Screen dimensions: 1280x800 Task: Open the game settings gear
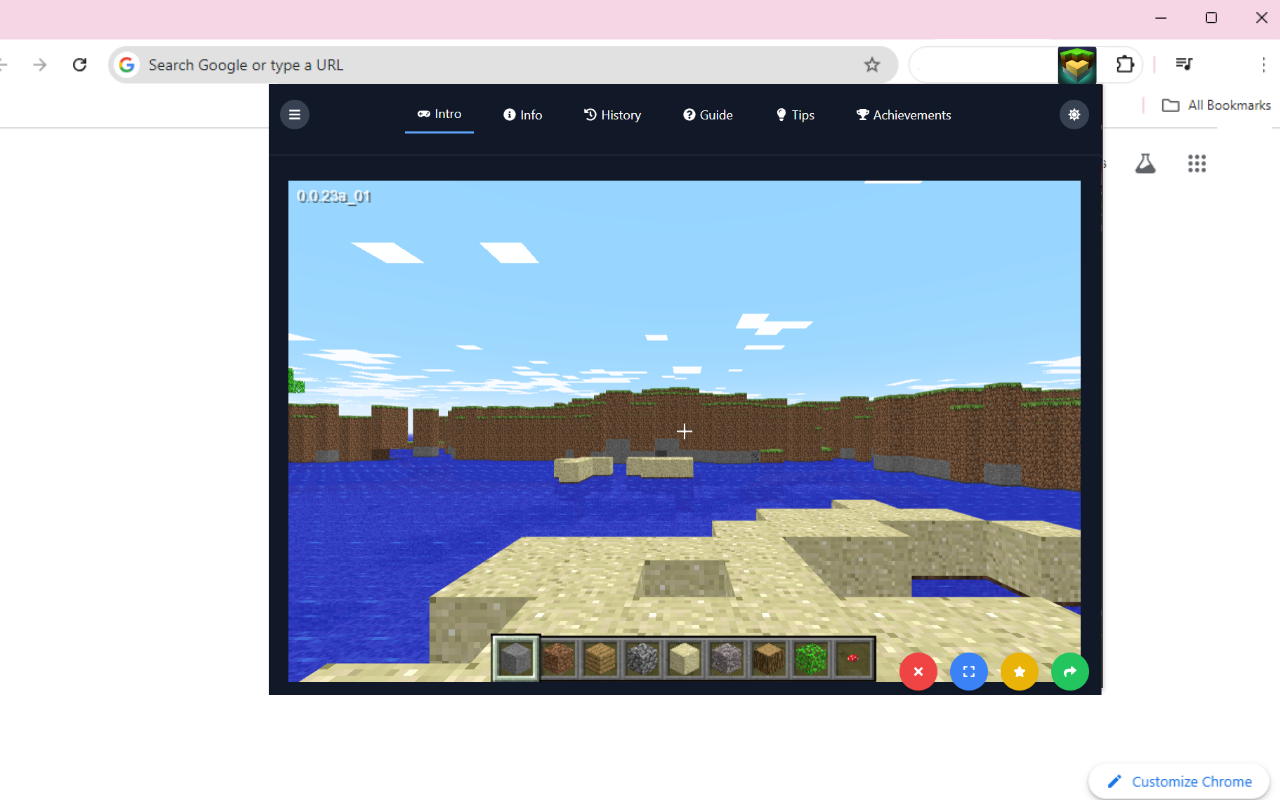coord(1074,114)
